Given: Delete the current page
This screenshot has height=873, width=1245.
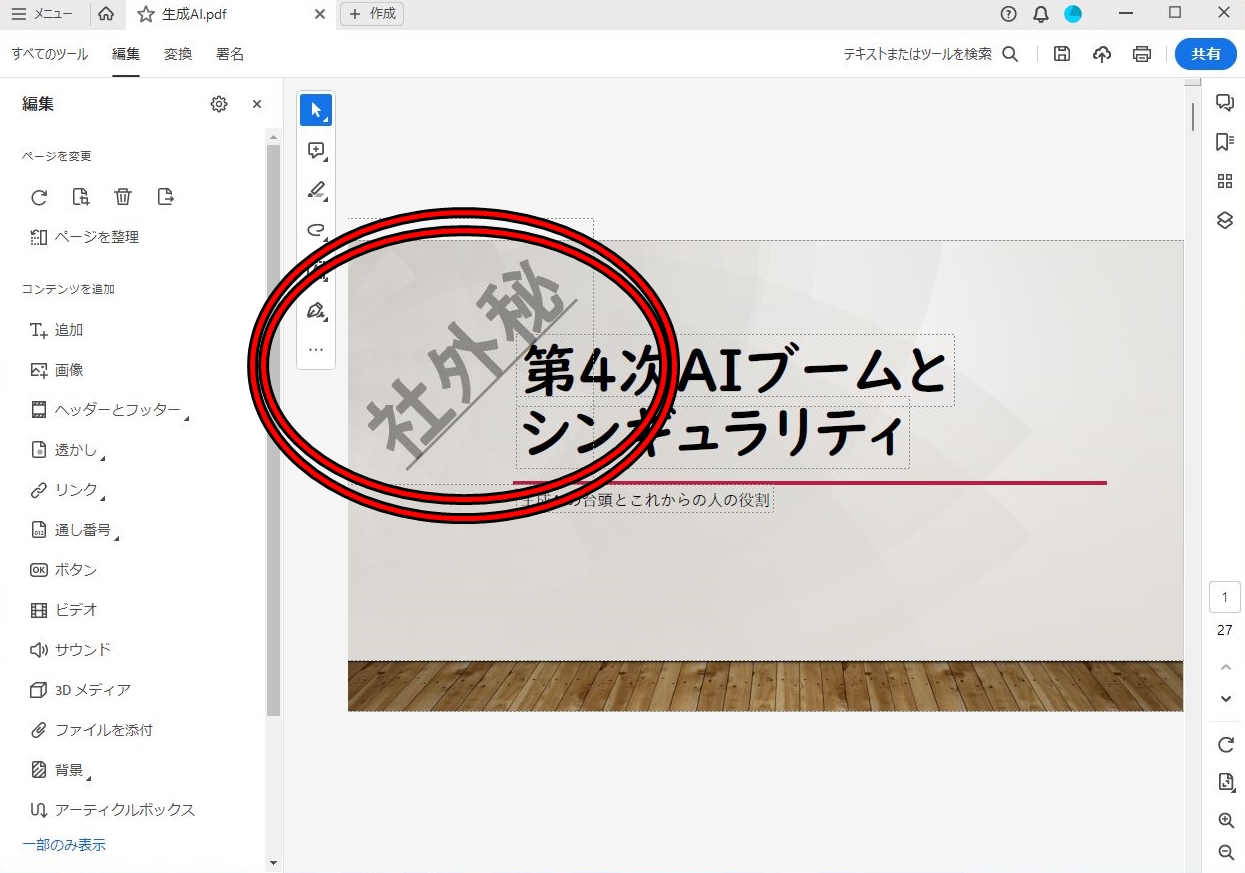Looking at the screenshot, I should click(123, 197).
